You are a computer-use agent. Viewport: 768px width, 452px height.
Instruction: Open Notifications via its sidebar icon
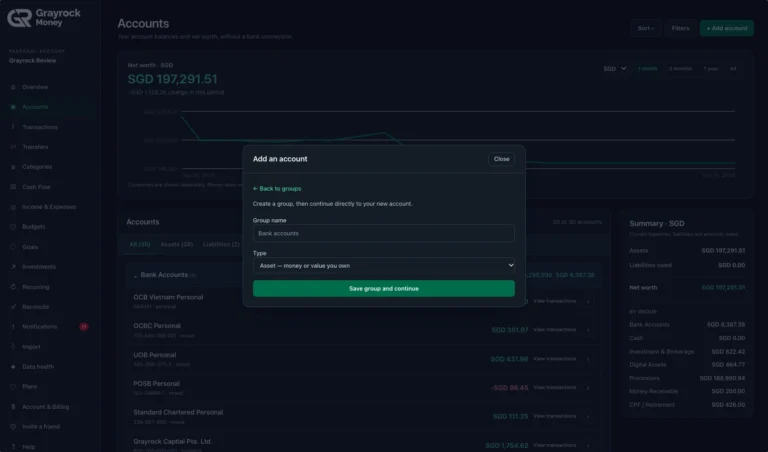pyautogui.click(x=13, y=327)
